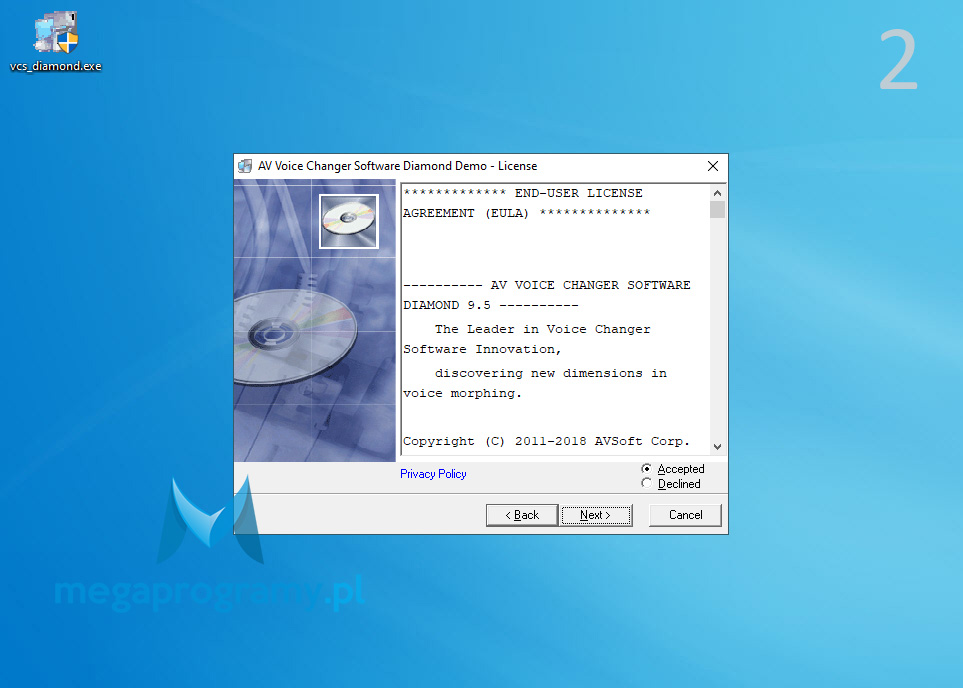
Task: Select the Declined radio button
Action: coord(646,483)
